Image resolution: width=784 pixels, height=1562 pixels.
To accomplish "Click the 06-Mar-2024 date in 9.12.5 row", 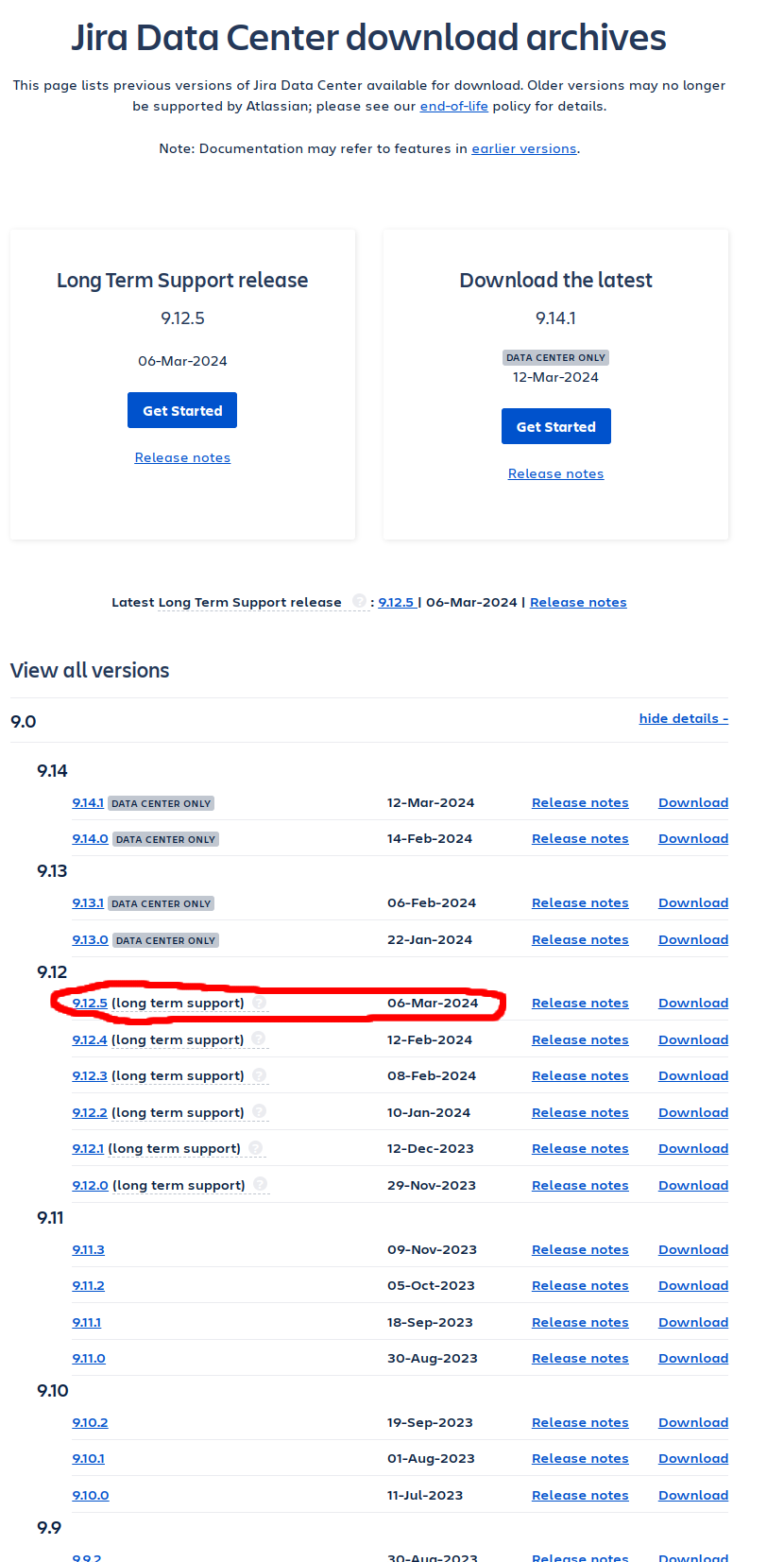I will (433, 1003).
